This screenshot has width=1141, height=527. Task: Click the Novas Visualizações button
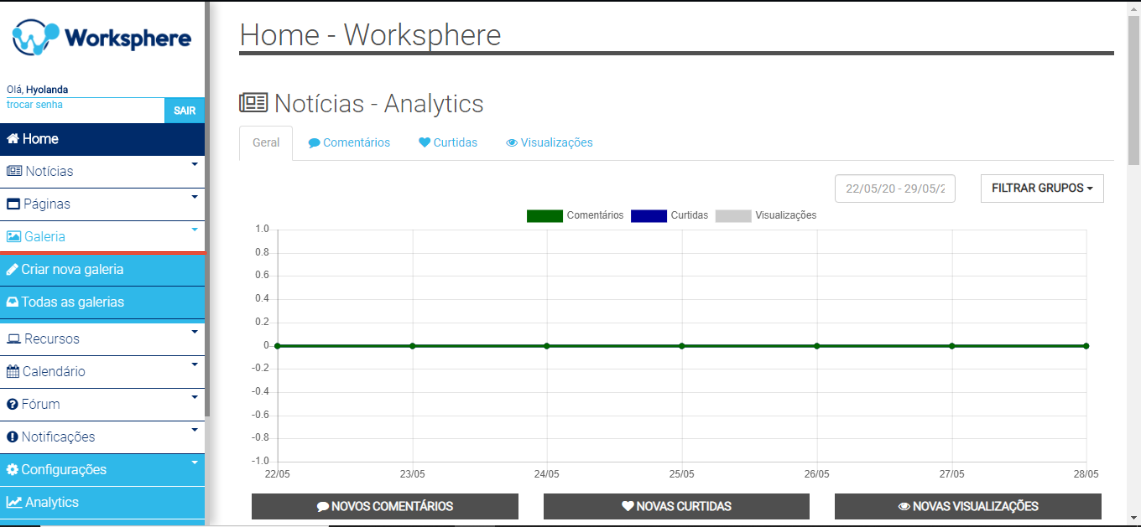968,507
